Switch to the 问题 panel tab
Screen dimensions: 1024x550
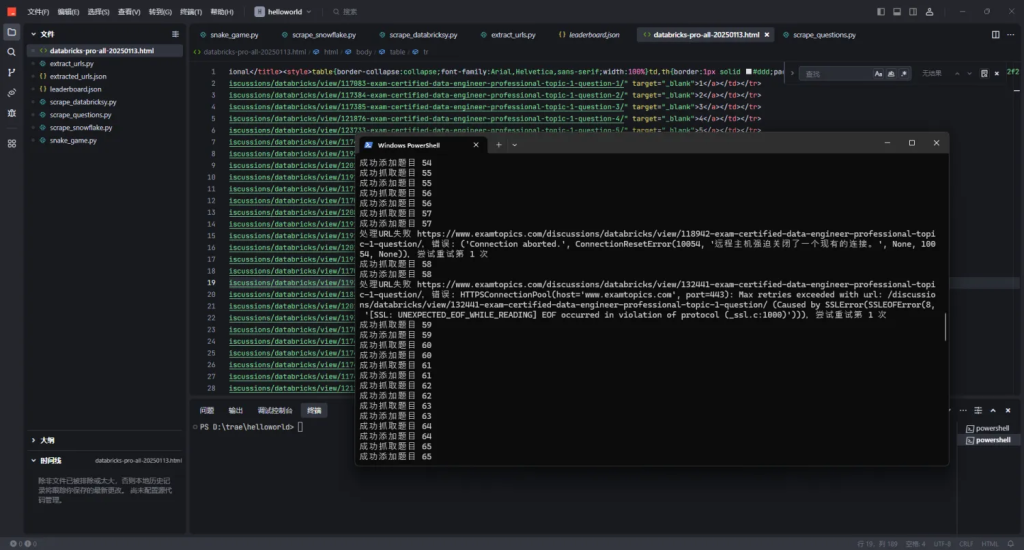pyautogui.click(x=207, y=410)
